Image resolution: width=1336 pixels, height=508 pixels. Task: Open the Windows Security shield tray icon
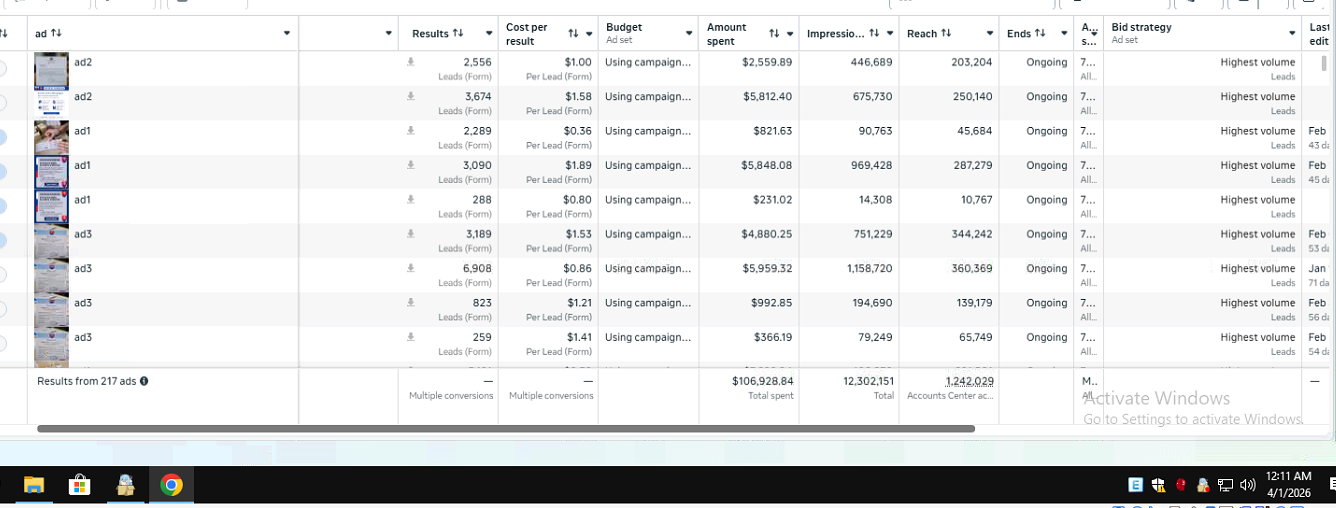pyautogui.click(x=1158, y=485)
